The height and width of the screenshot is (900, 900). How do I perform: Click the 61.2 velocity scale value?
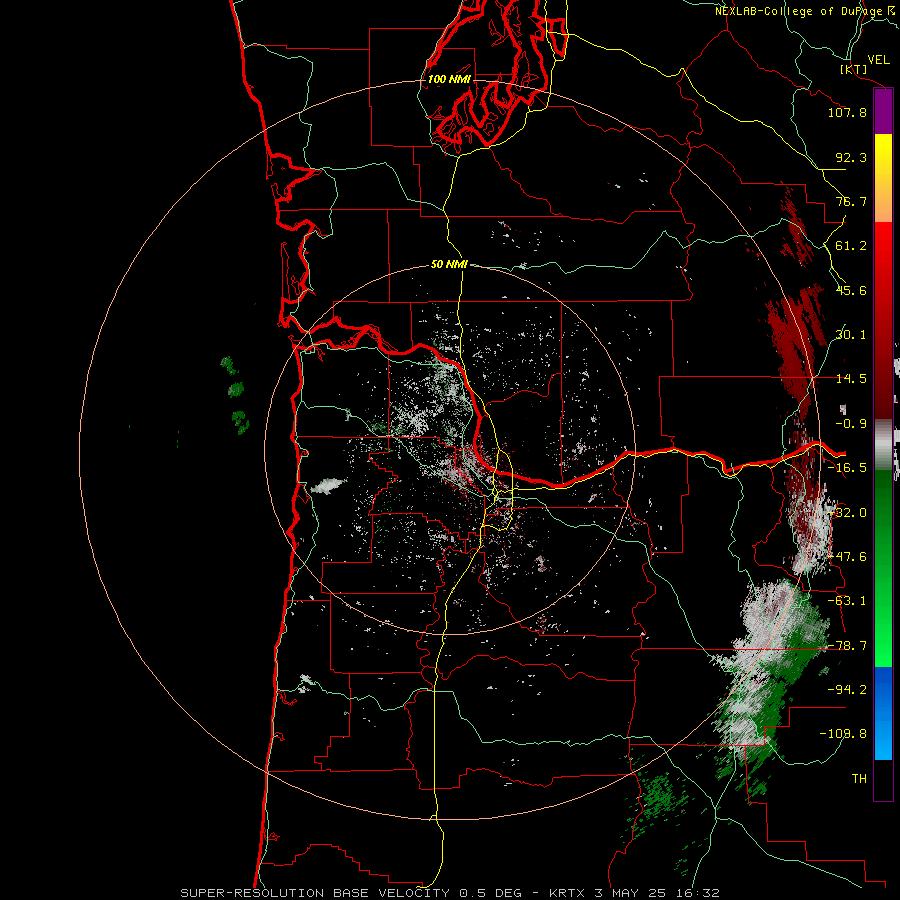point(851,246)
